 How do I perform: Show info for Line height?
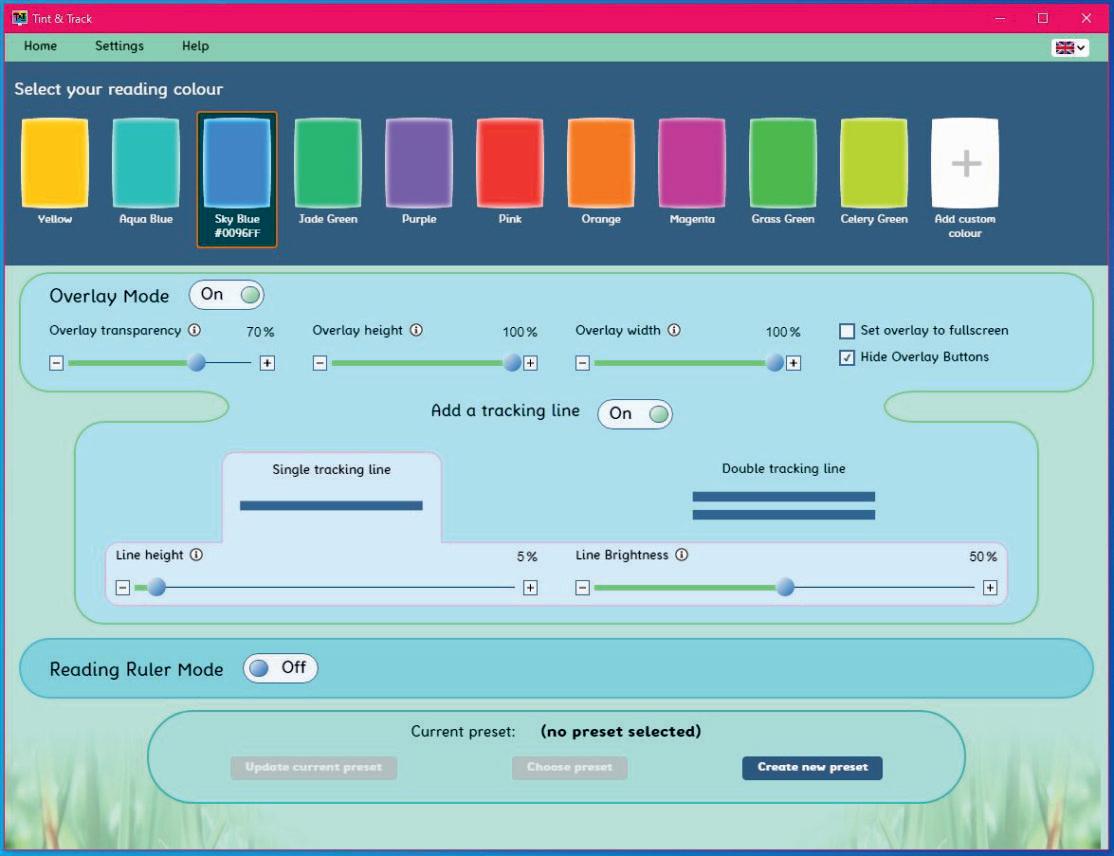coord(197,555)
